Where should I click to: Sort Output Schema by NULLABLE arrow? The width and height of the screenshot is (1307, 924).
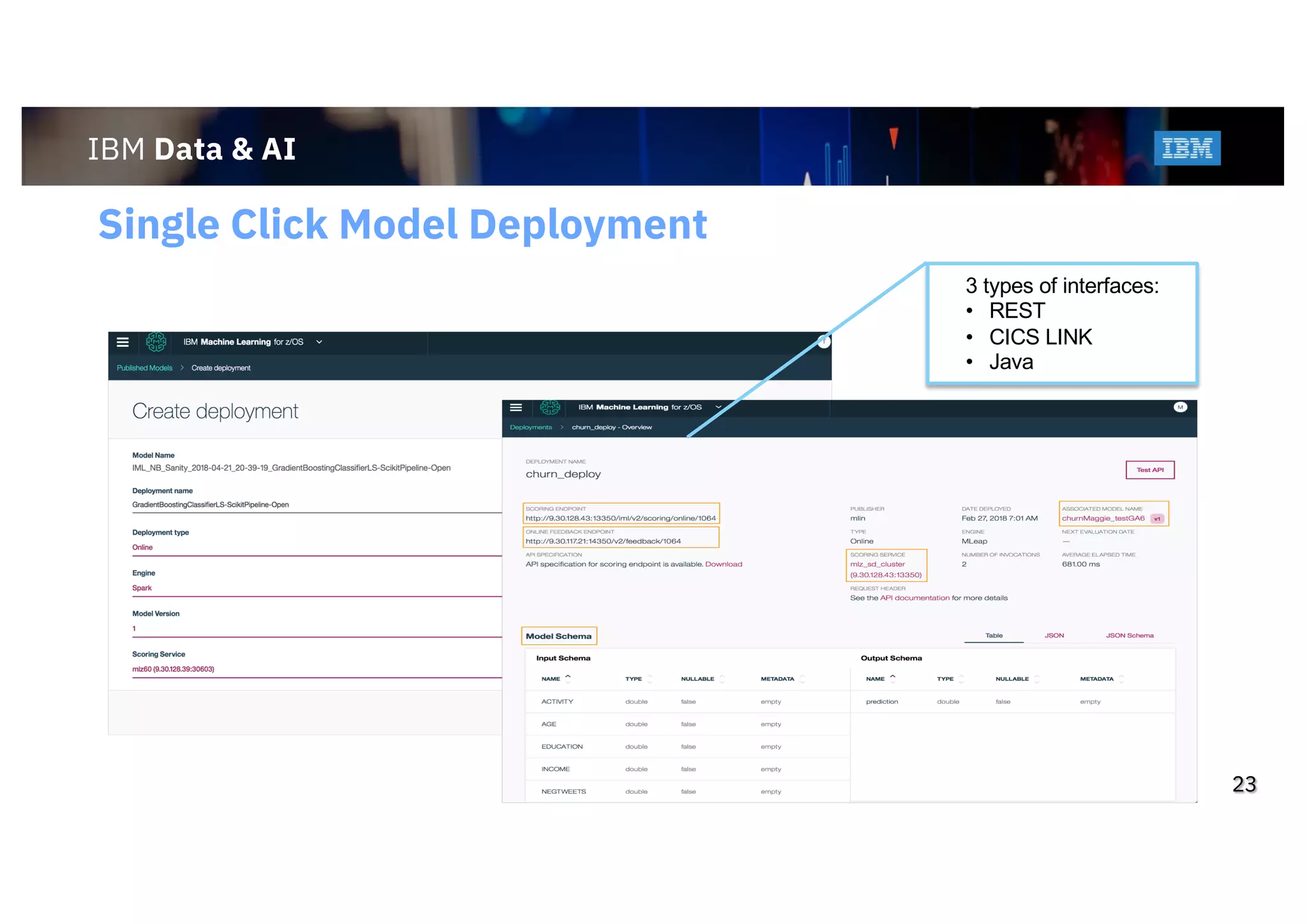(1037, 679)
